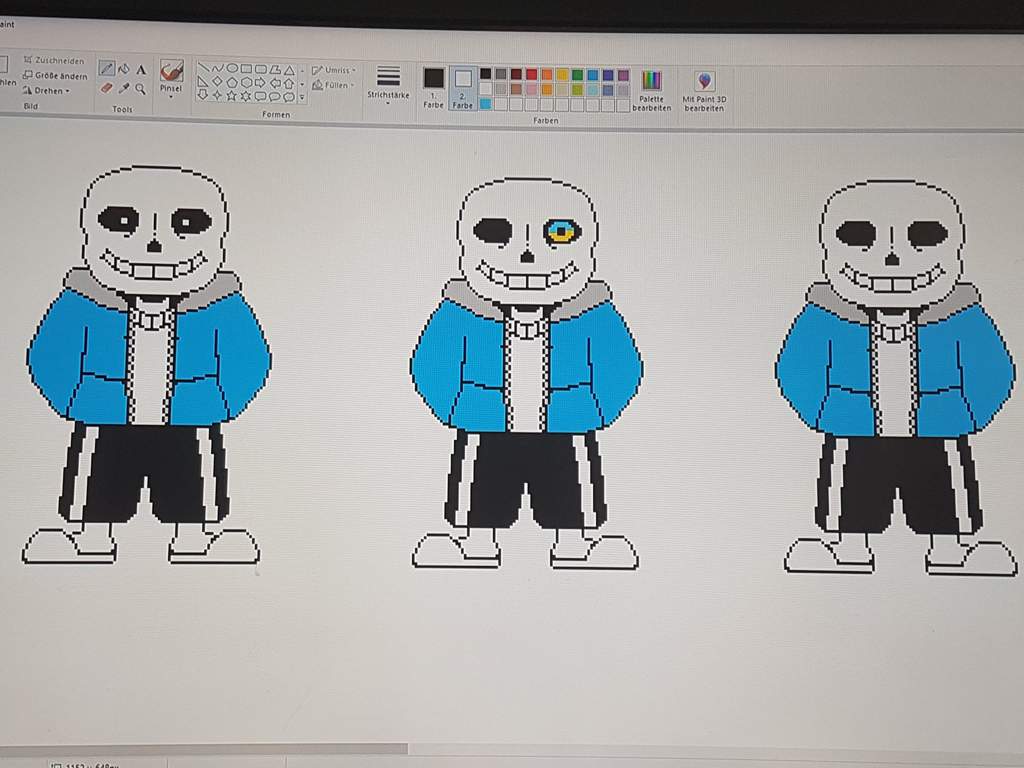The height and width of the screenshot is (768, 1024).
Task: Click the blue jacket of the left skeleton drawing
Action: tap(148, 356)
